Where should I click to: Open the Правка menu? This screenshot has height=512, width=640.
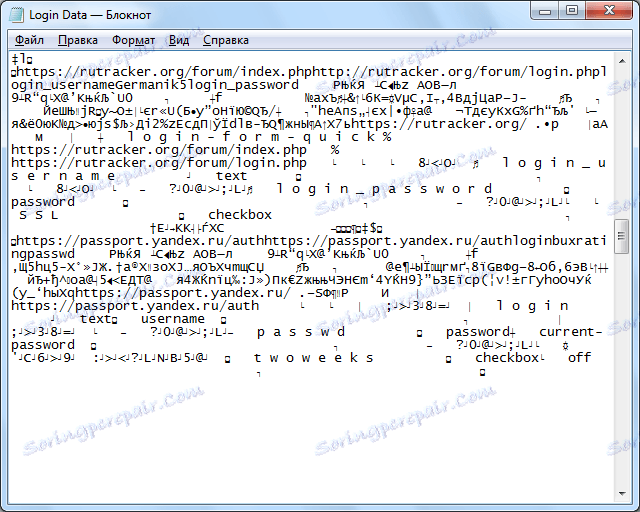78,40
